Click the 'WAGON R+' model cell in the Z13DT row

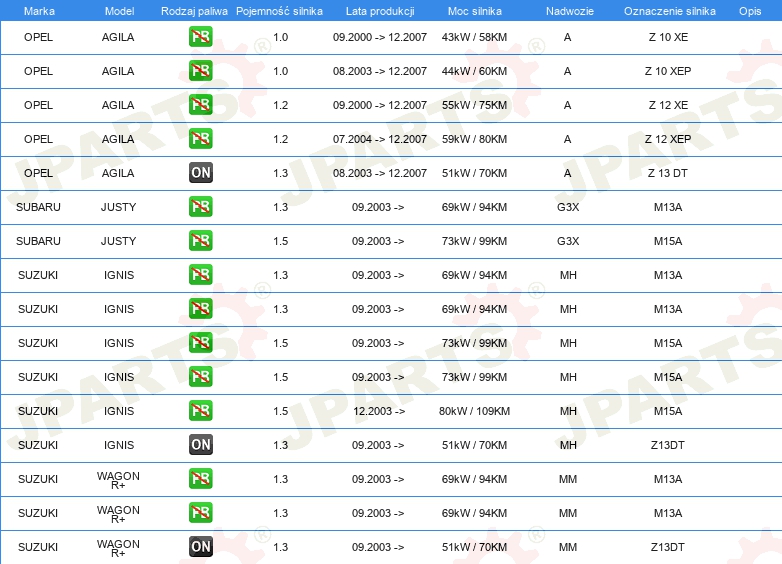coord(118,548)
